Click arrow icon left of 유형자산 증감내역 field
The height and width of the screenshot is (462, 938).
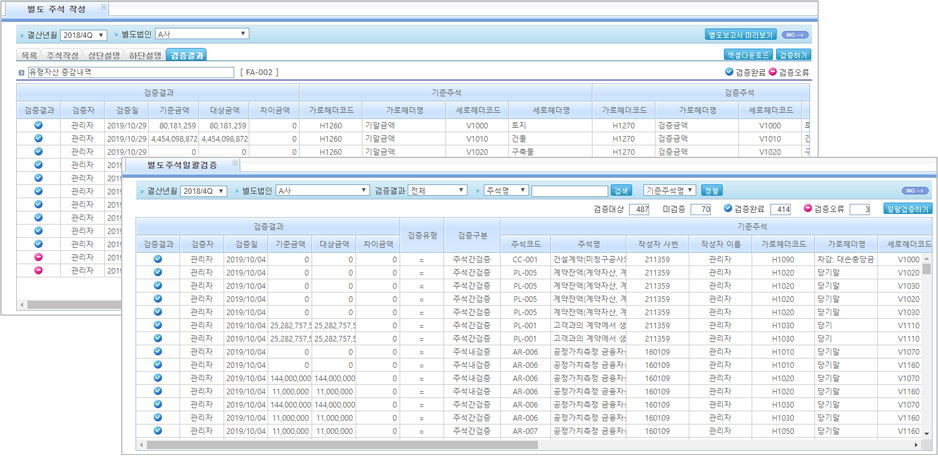tap(22, 73)
